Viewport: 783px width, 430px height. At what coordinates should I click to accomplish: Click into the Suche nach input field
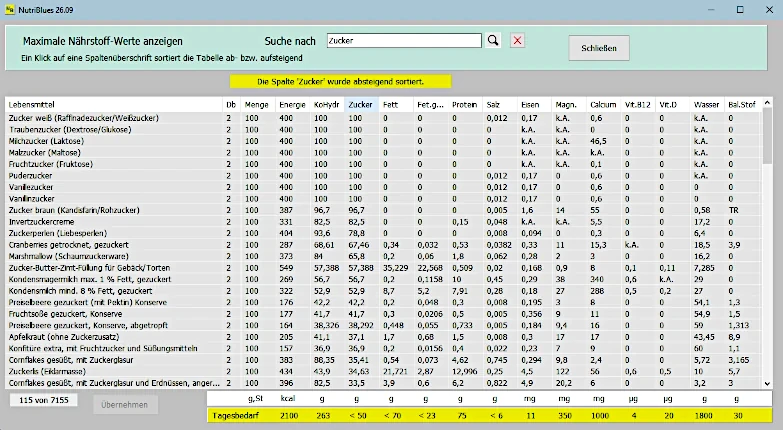click(403, 41)
